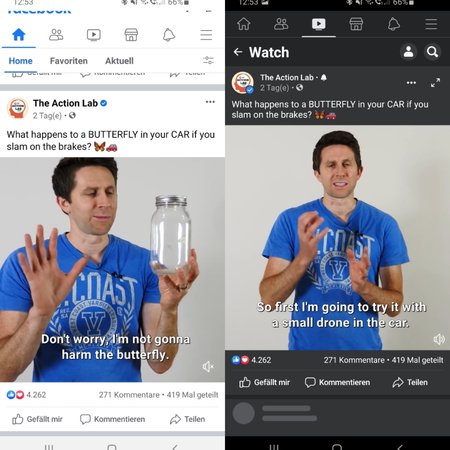Open three-dot options on light-mode Action Lab post
This screenshot has height=450, width=450.
[210, 102]
